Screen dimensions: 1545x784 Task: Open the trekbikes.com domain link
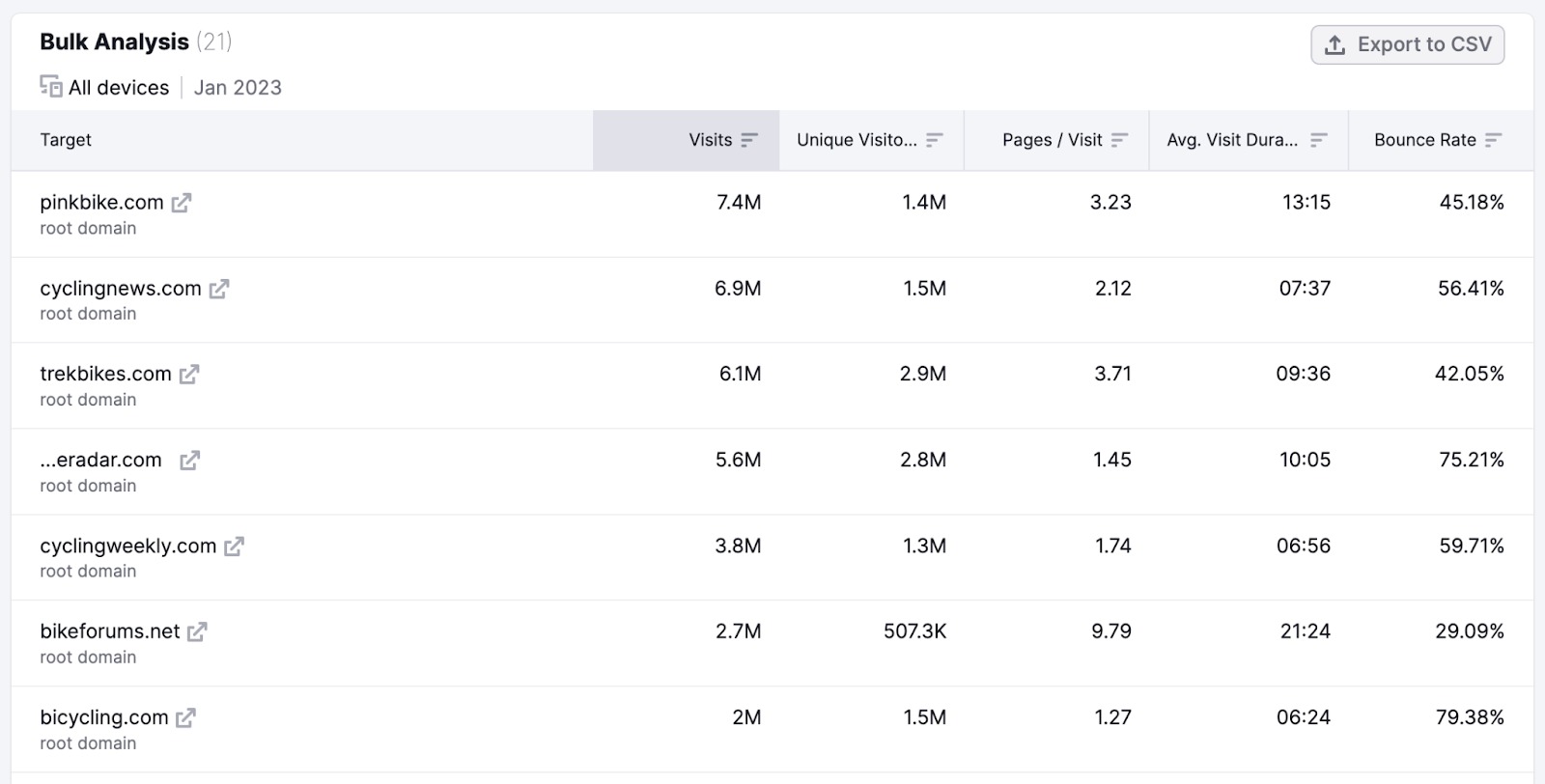(x=105, y=374)
